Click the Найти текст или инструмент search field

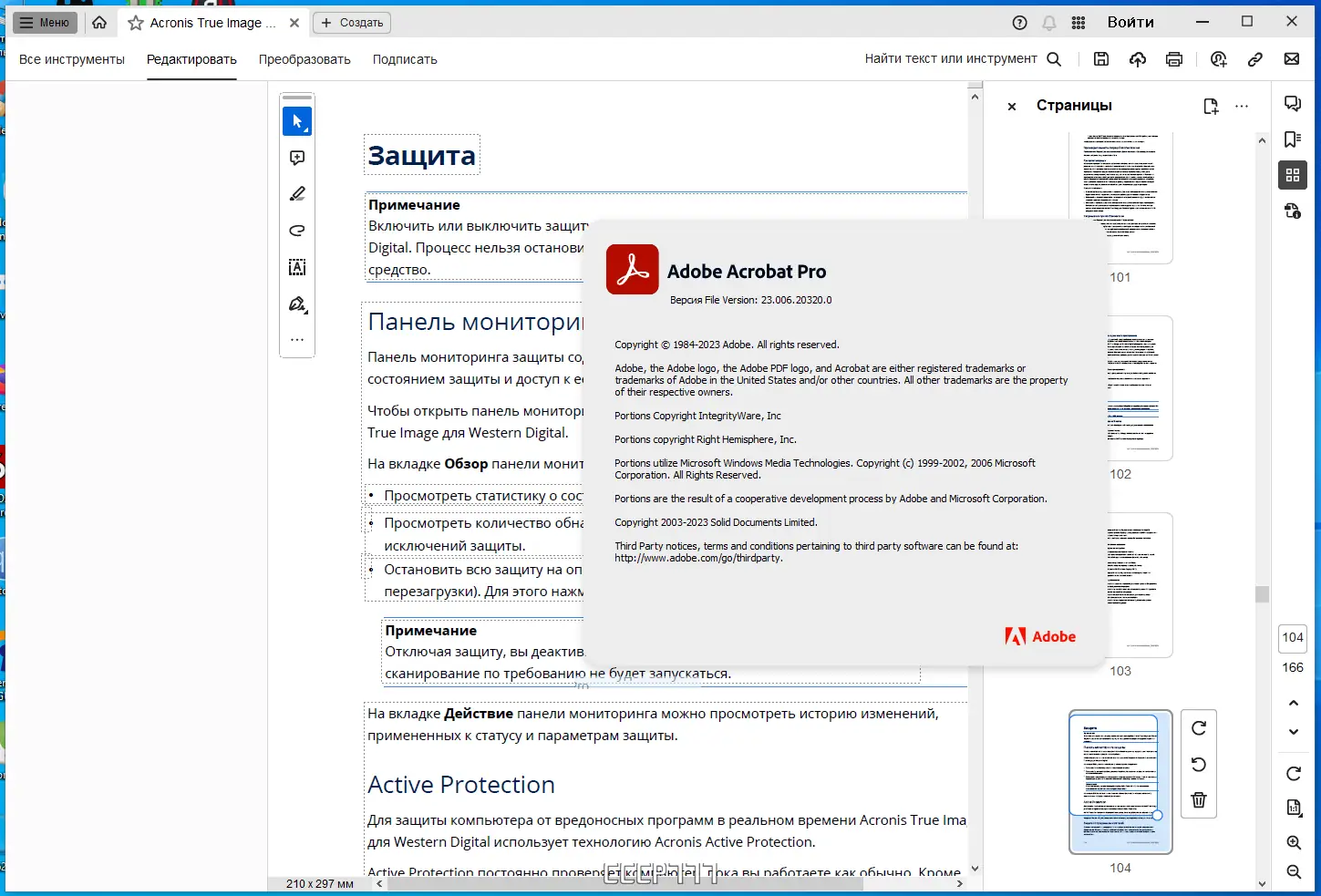tap(951, 58)
